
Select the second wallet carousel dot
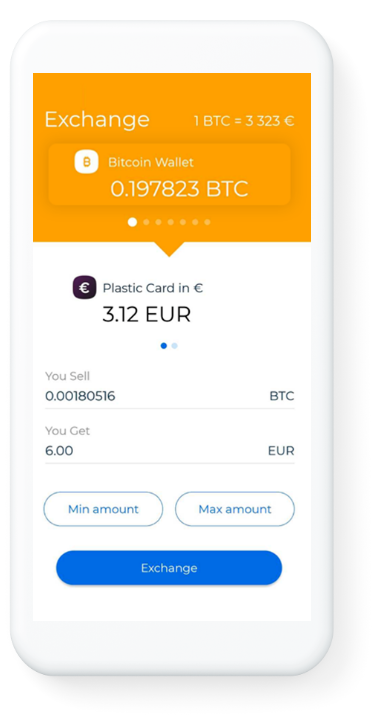click(x=146, y=222)
